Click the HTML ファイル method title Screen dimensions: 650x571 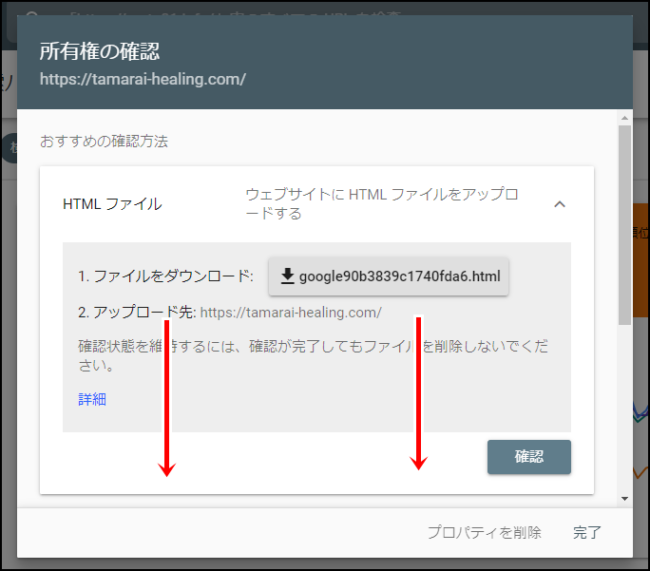(x=112, y=204)
